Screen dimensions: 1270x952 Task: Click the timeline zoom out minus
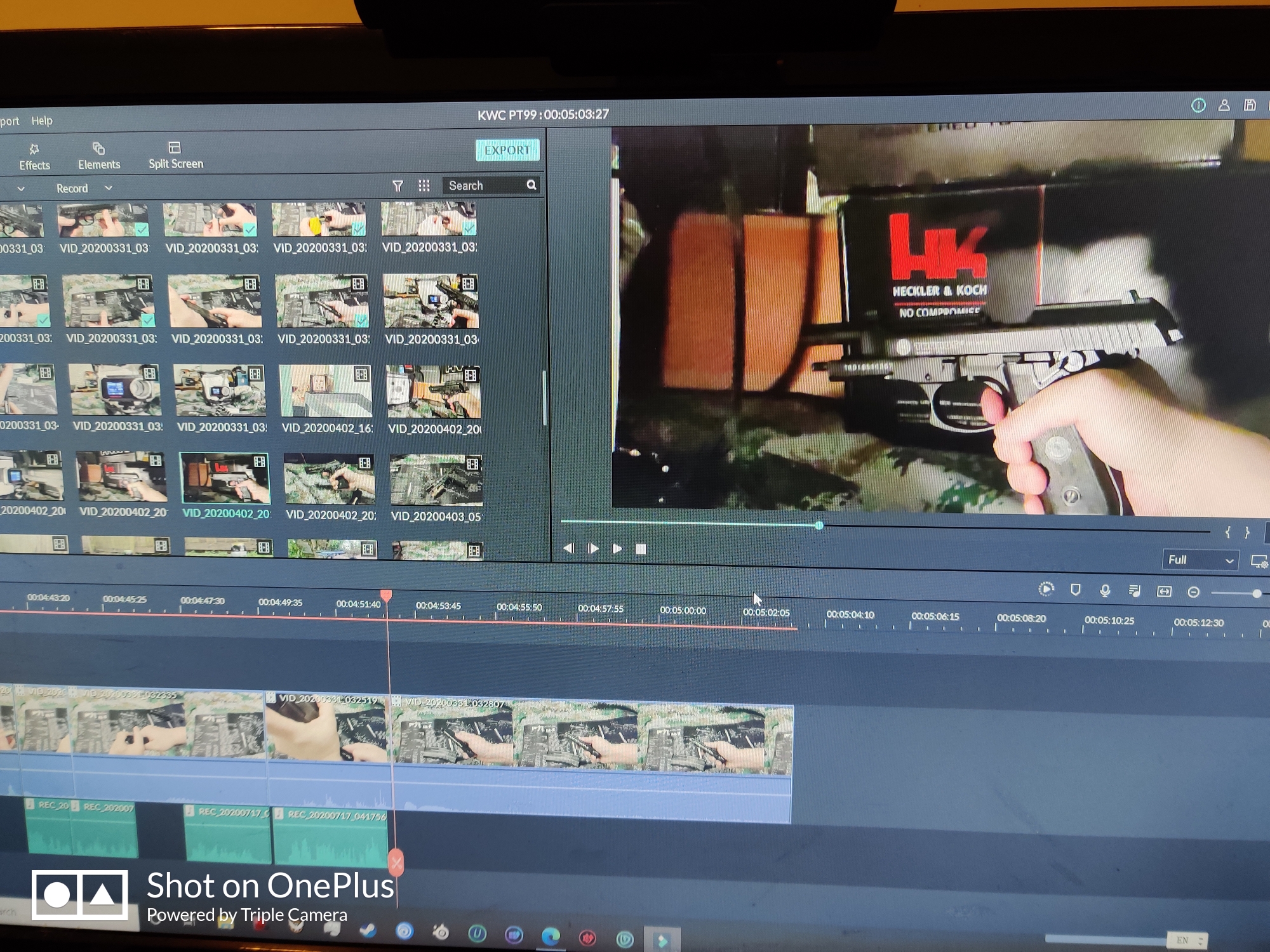point(1193,592)
